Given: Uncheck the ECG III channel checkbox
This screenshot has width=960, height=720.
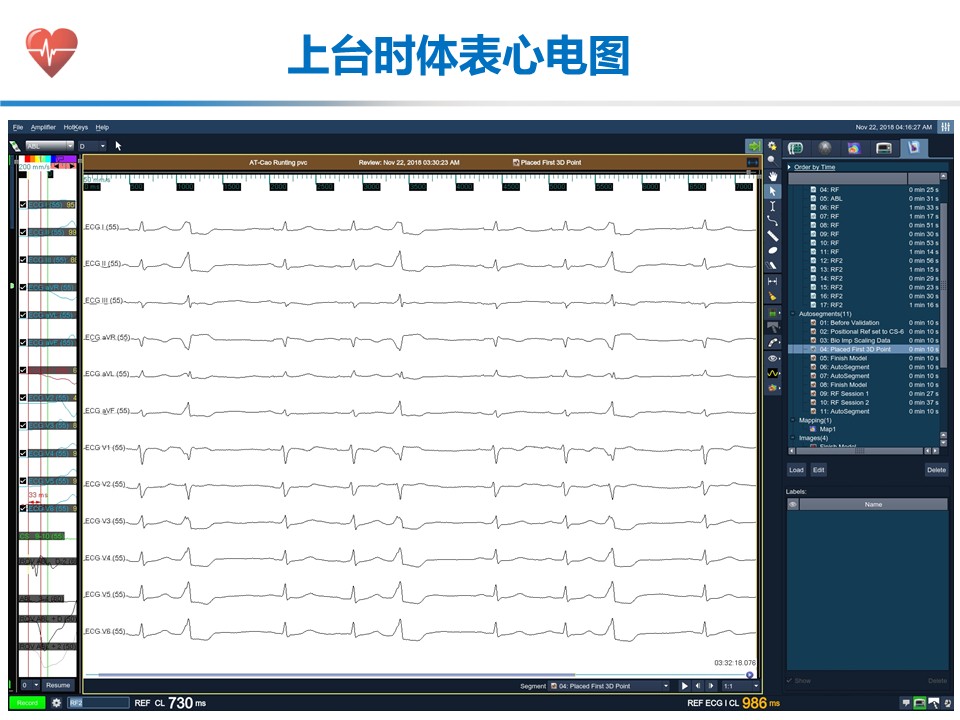Looking at the screenshot, I should (x=23, y=260).
